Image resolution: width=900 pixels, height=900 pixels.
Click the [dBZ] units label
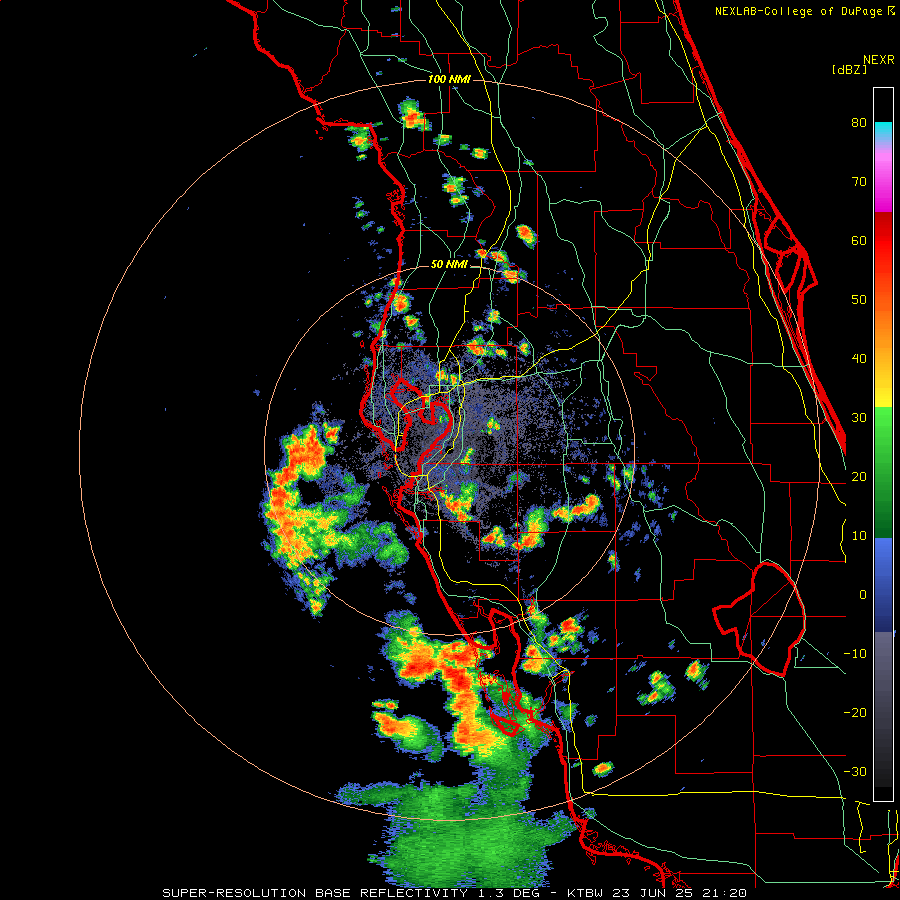[849, 69]
